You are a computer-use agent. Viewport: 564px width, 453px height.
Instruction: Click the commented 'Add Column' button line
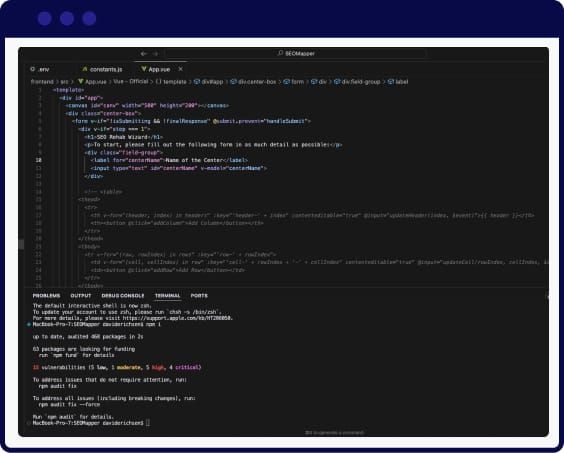tap(177, 223)
